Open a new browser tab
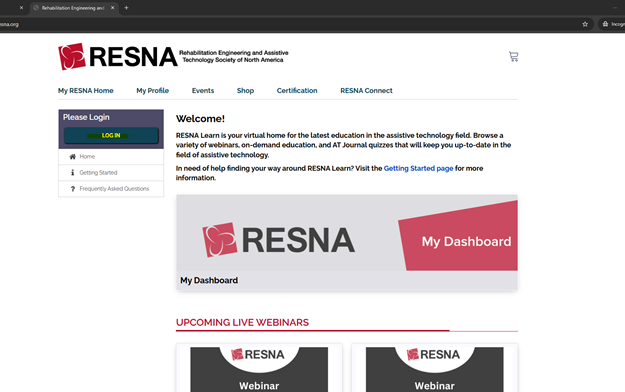 coord(126,8)
